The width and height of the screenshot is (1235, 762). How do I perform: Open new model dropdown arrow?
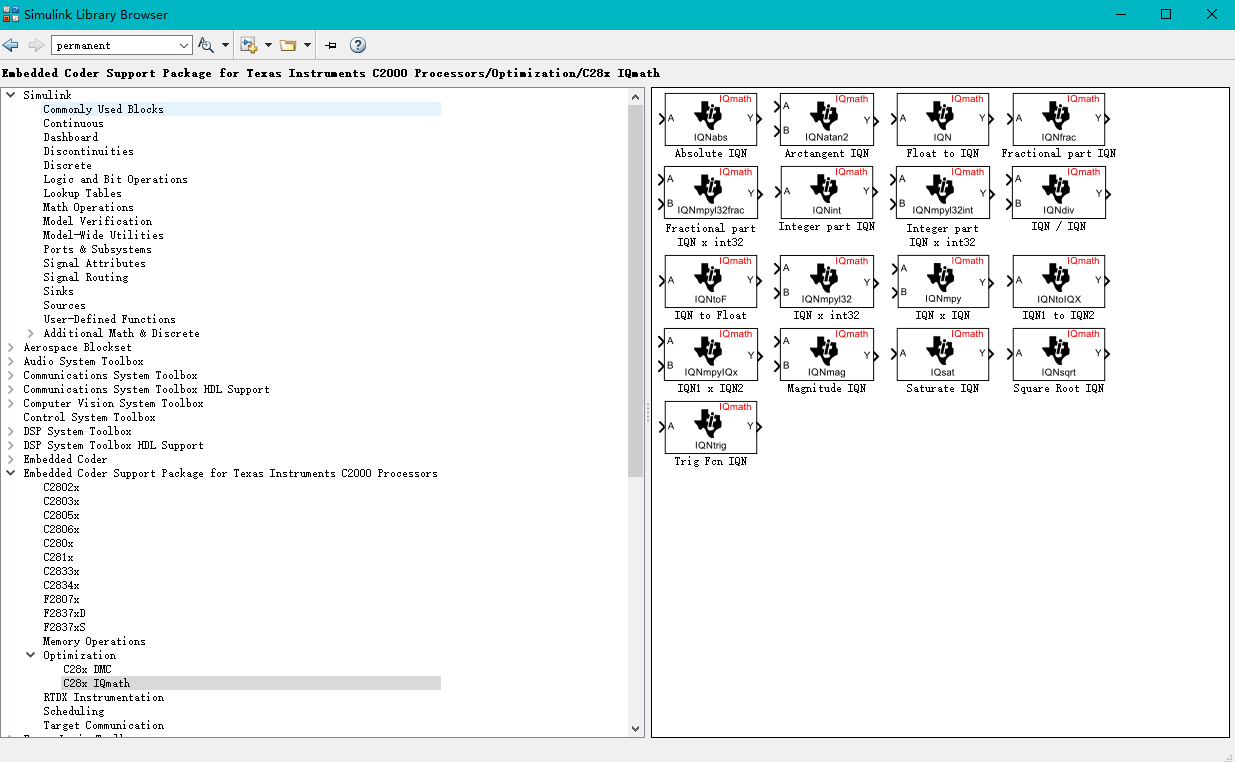point(269,45)
